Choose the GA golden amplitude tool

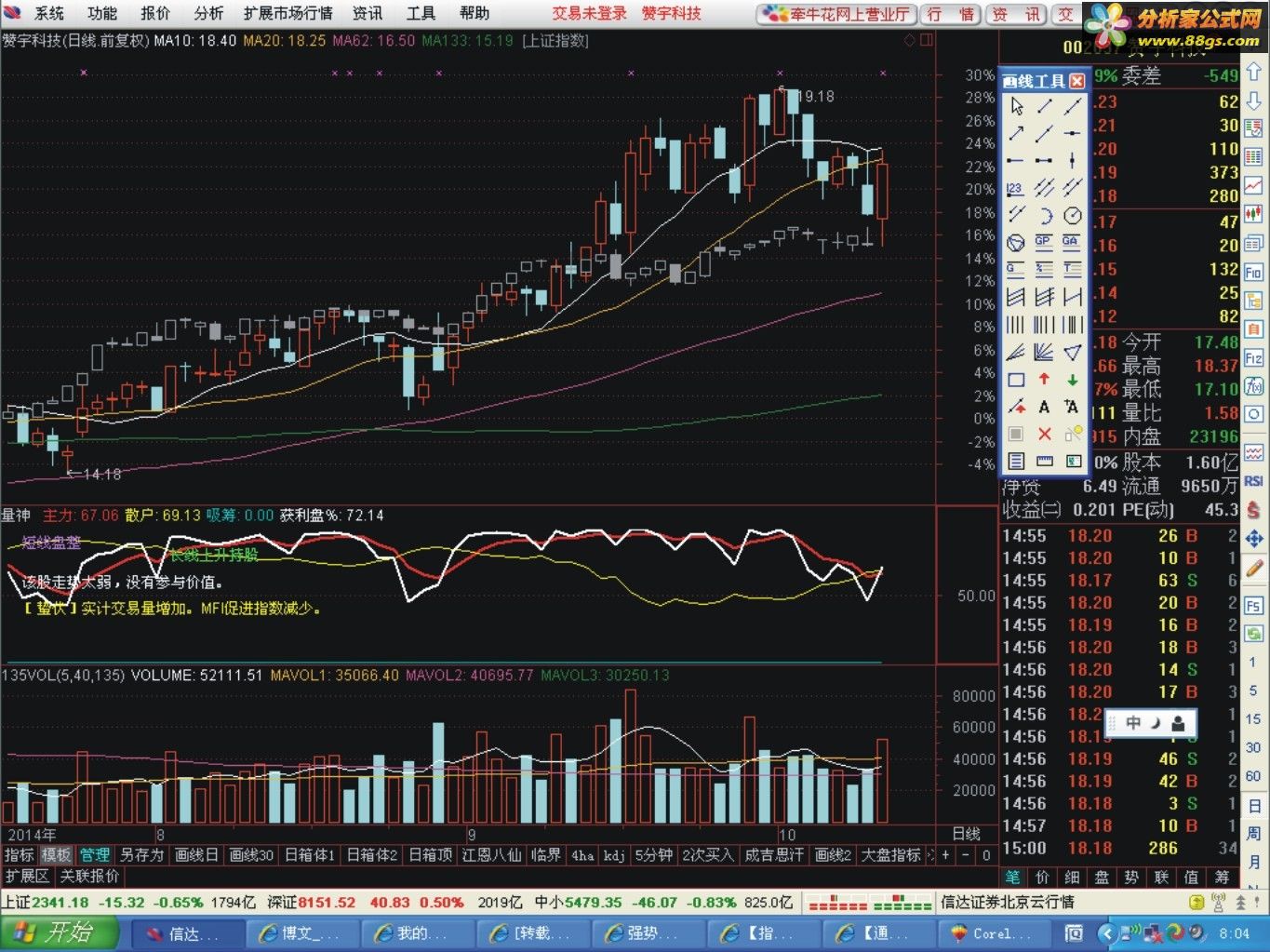coord(1073,243)
